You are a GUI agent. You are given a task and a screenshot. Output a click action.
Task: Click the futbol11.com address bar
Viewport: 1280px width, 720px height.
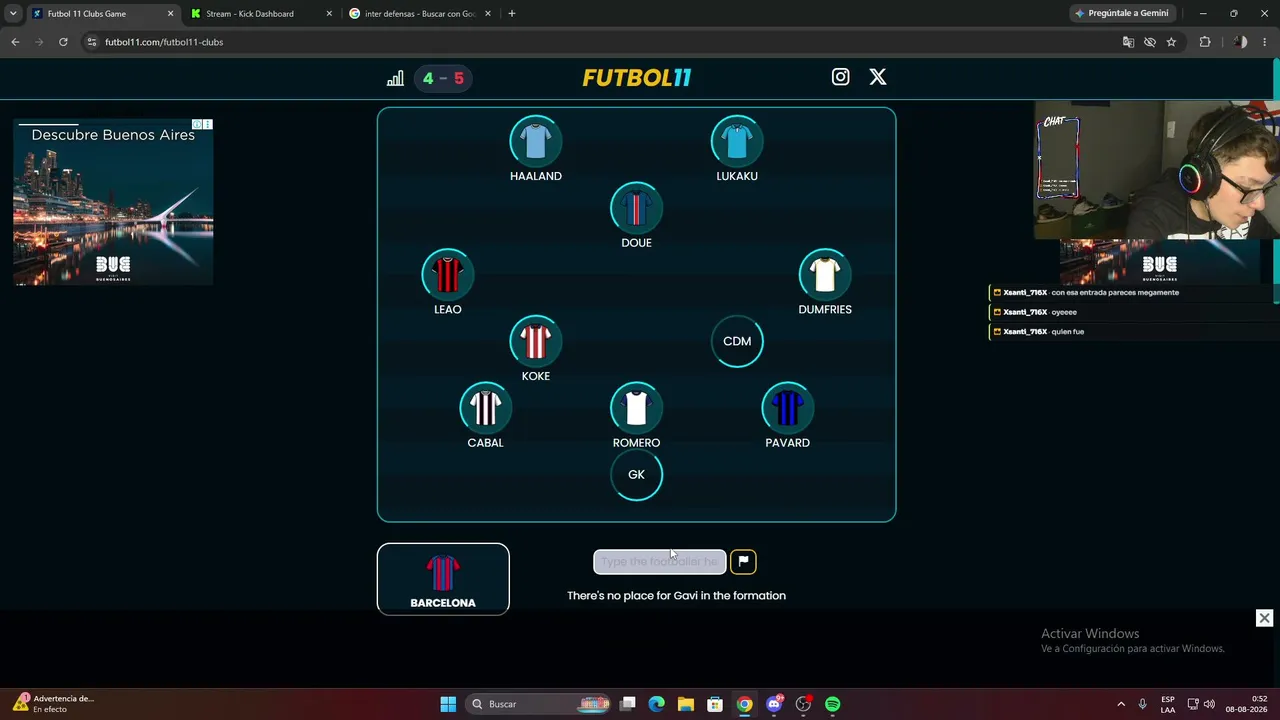pyautogui.click(x=600, y=42)
